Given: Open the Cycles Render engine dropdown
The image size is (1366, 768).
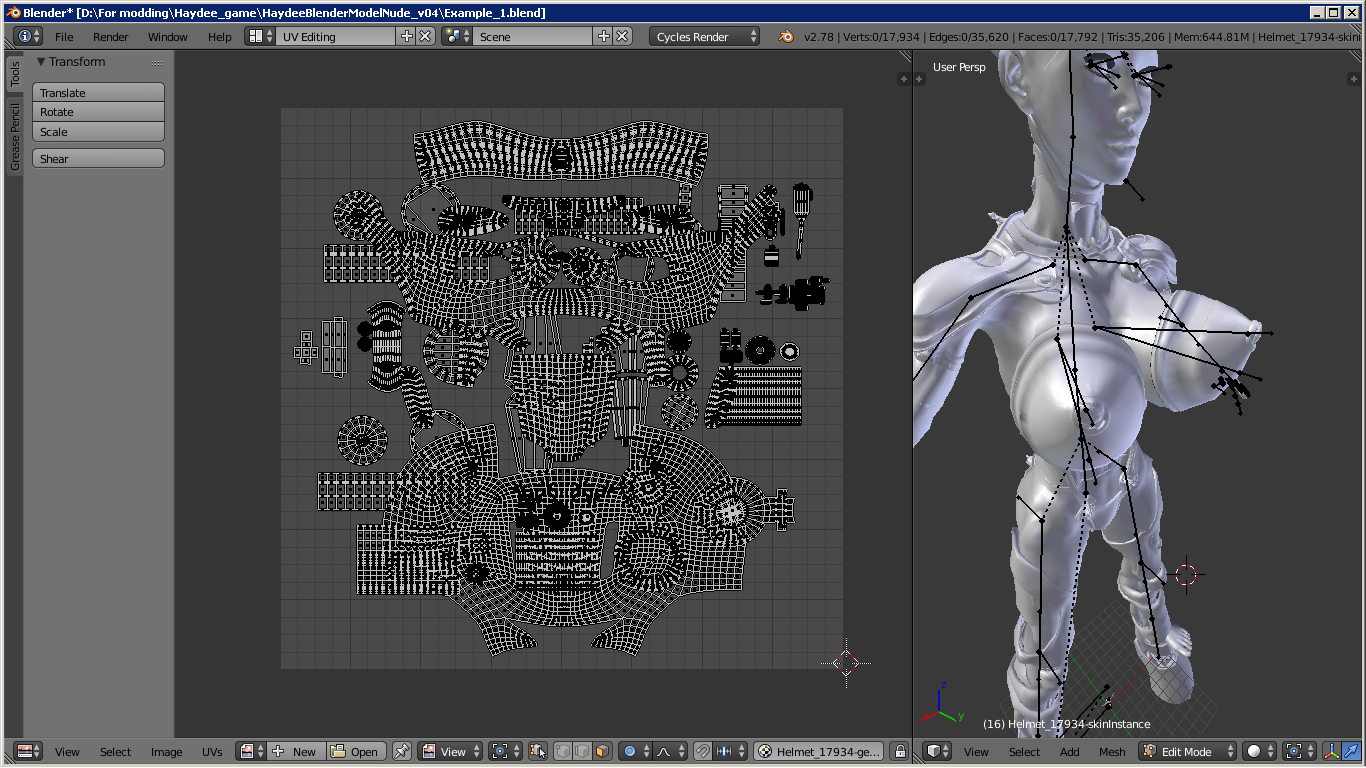Looking at the screenshot, I should point(704,36).
